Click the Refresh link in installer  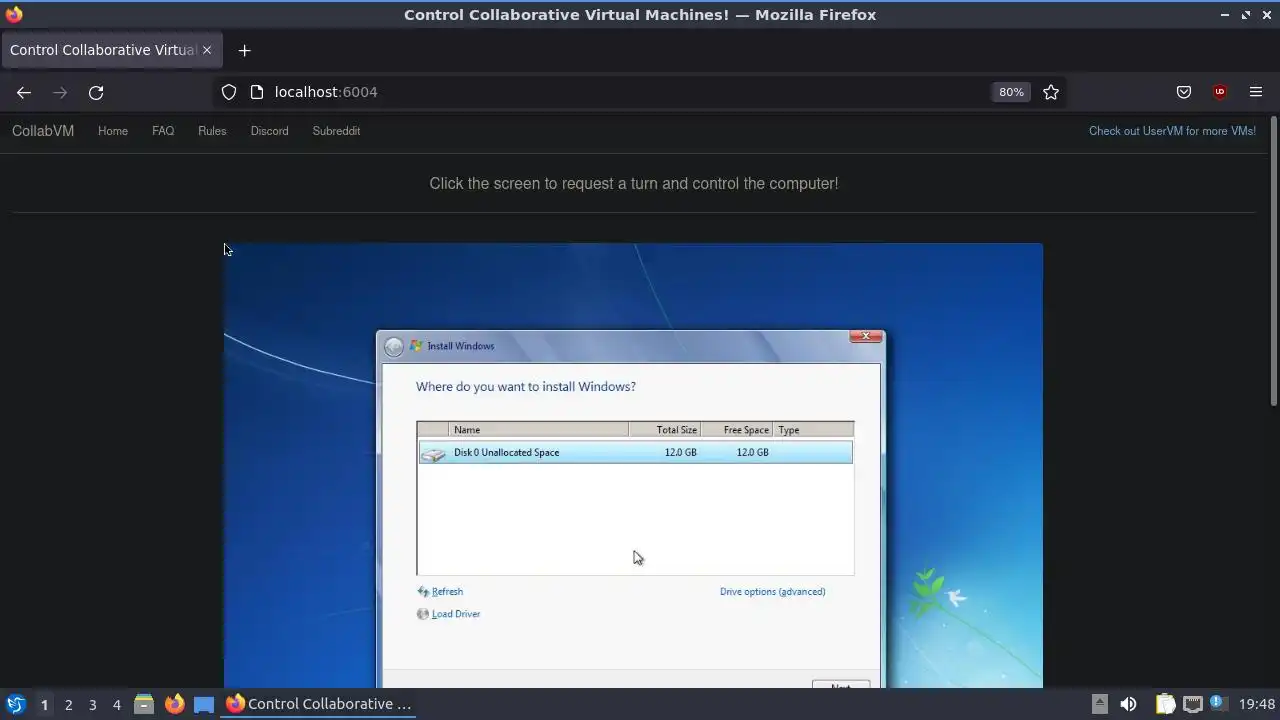pyautogui.click(x=447, y=592)
